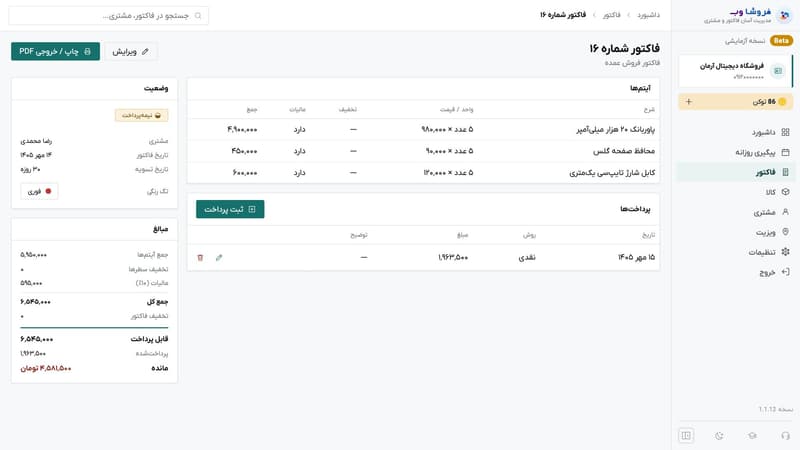Click the ۵ عدد × ۱۲۰,۰۰۰ unit price cell
The image size is (800, 450).
coord(448,173)
